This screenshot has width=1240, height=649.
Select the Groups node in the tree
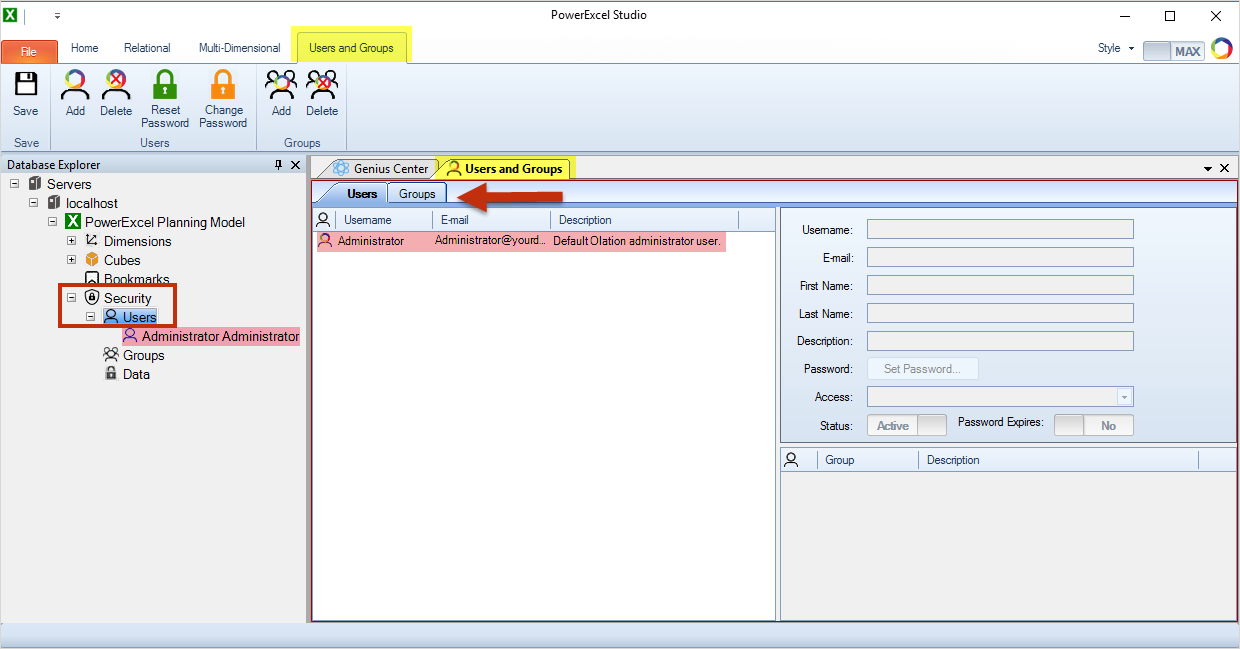tap(143, 355)
